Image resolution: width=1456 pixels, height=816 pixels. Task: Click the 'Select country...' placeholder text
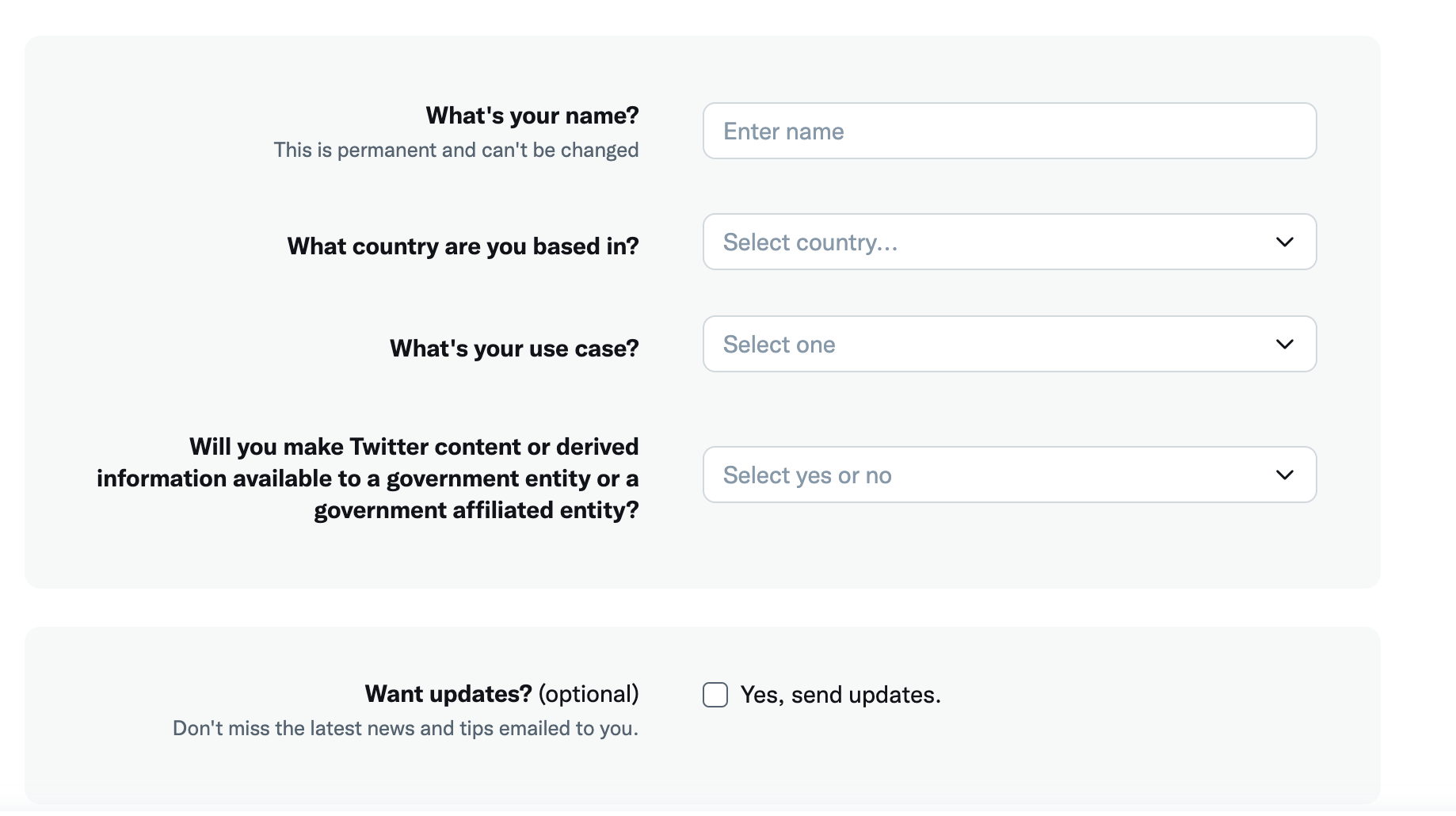[810, 242]
